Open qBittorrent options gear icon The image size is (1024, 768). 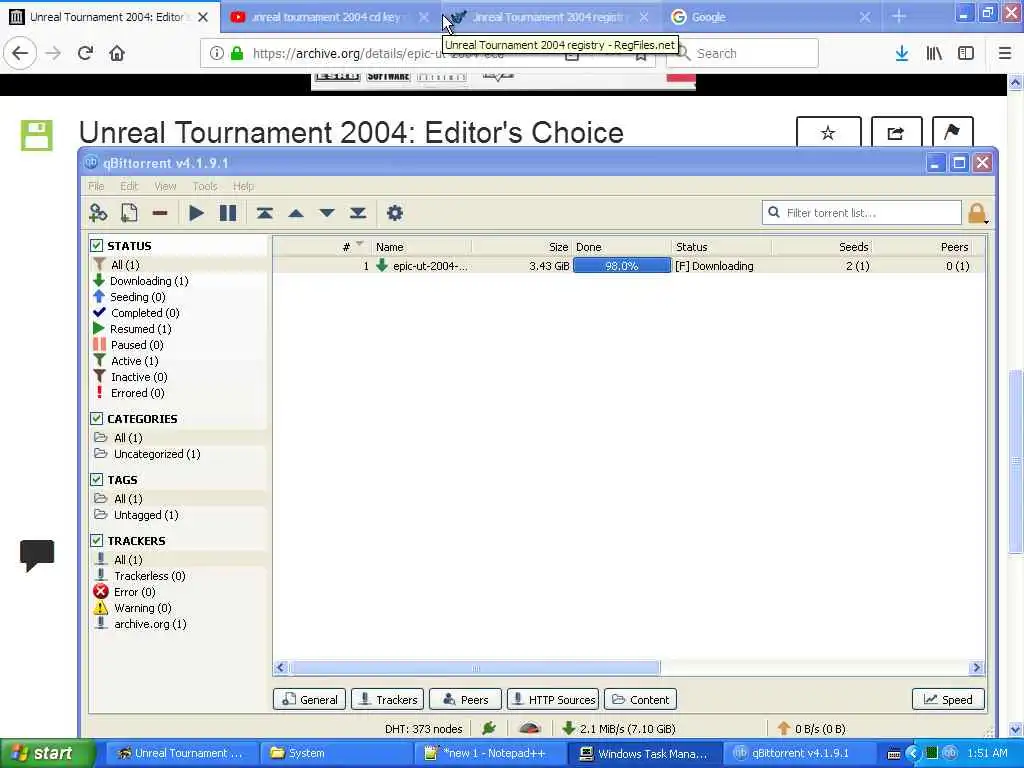pos(395,213)
